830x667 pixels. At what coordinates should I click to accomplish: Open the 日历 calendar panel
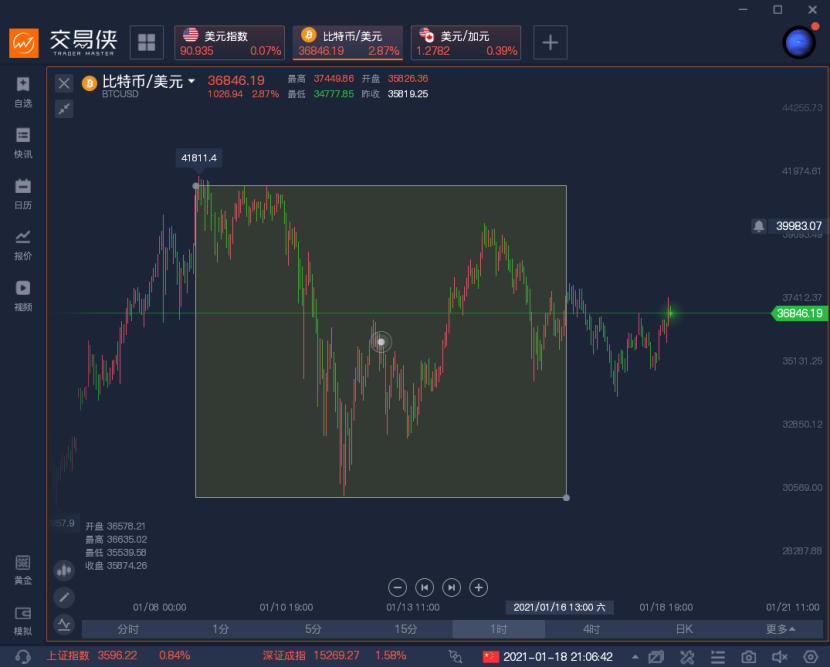23,193
